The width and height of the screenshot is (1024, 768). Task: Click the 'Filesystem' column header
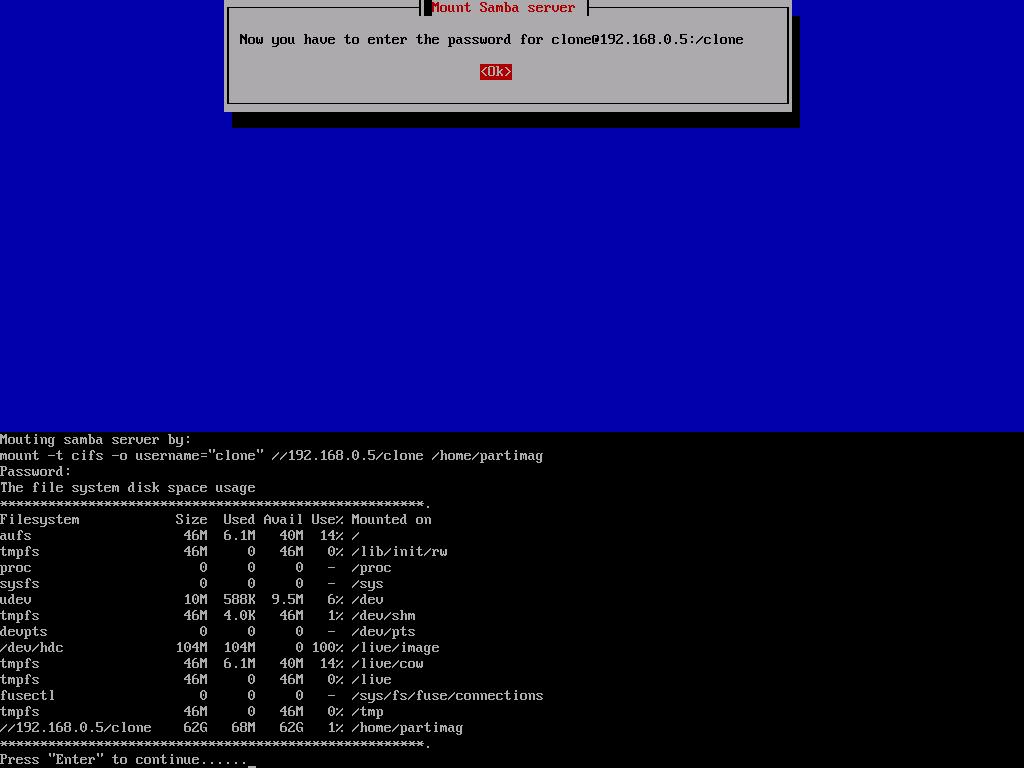[40, 520]
